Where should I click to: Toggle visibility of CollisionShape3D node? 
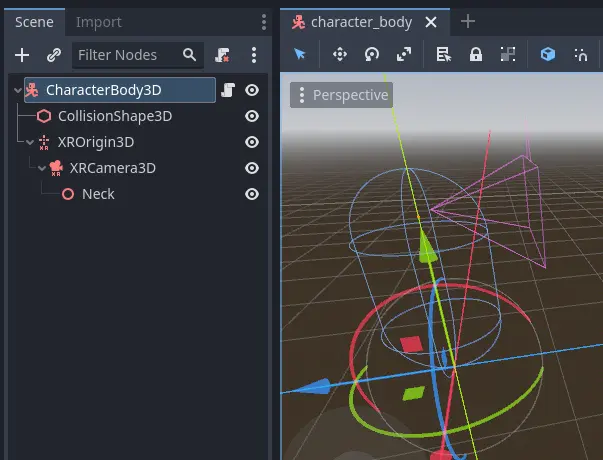click(252, 116)
